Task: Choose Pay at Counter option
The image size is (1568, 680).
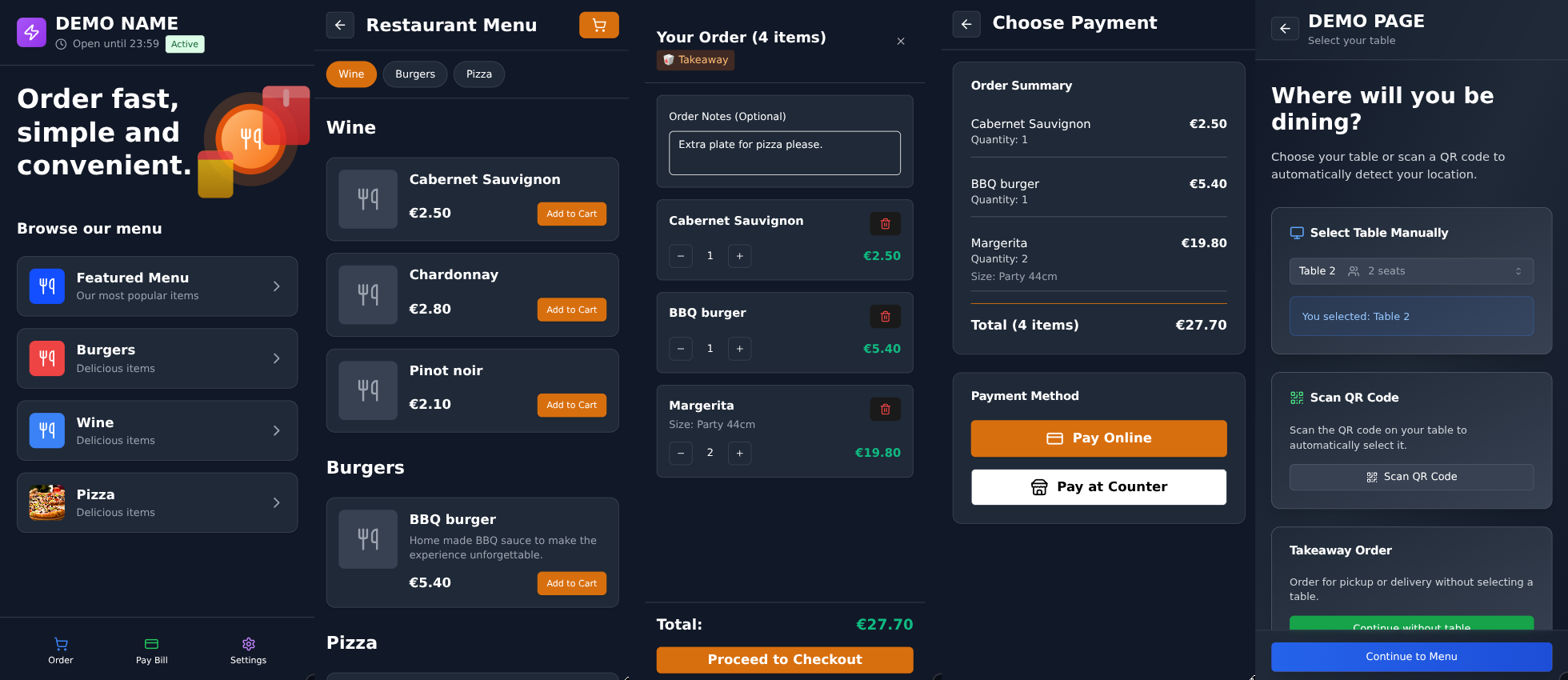Action: 1098,487
